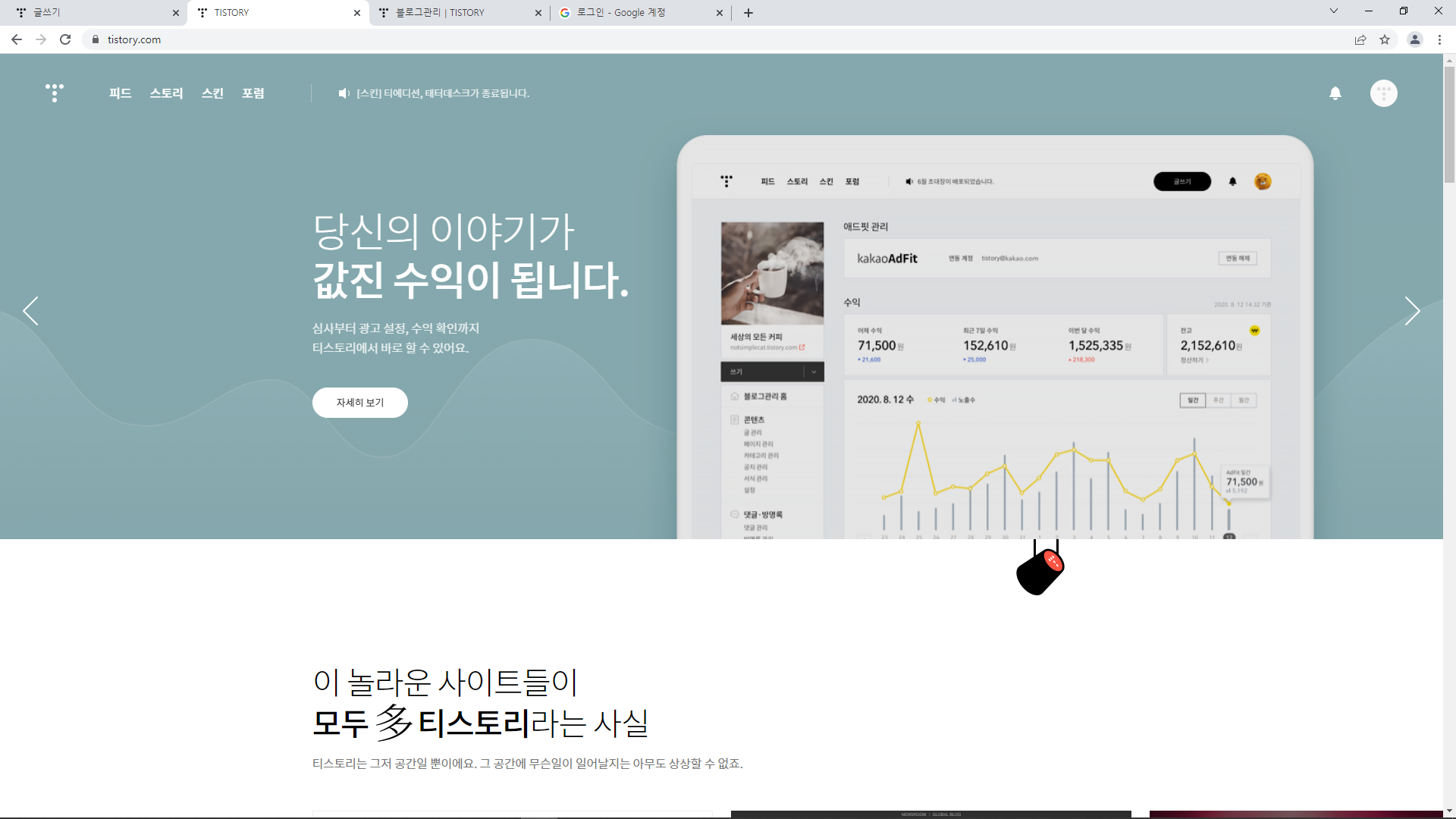Open Chrome profile account button
This screenshot has height=819, width=1456.
tap(1414, 39)
